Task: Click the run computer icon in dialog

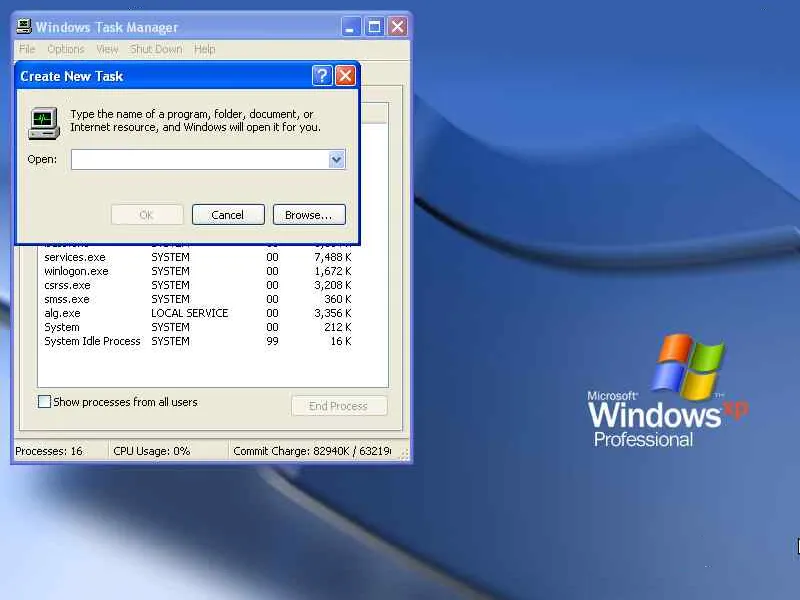Action: coord(44,123)
